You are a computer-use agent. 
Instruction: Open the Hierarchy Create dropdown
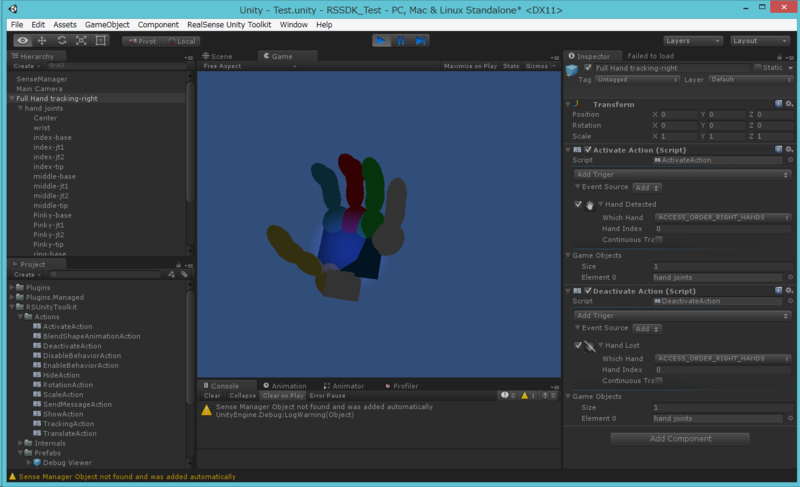[x=27, y=66]
